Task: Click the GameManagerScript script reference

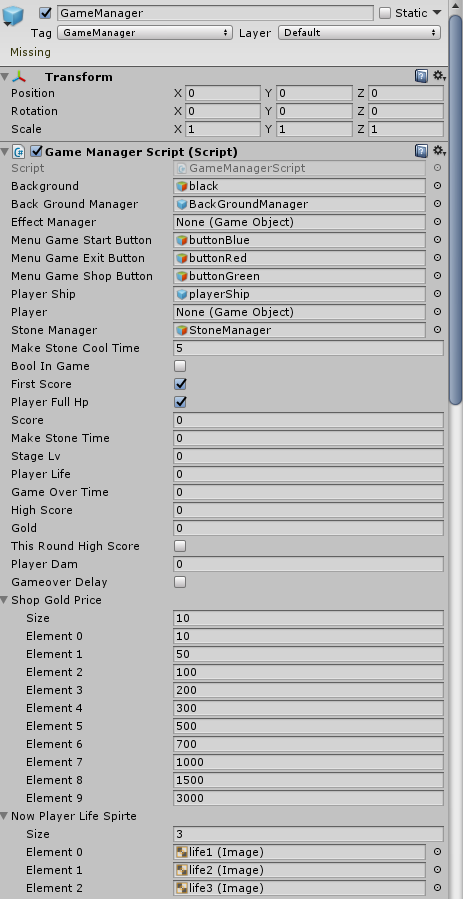Action: pyautogui.click(x=299, y=168)
